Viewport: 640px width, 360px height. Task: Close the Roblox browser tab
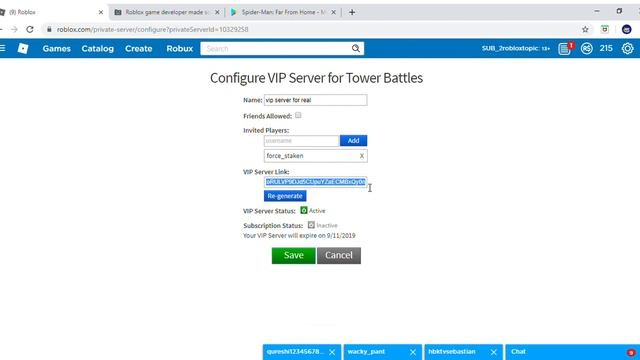tap(101, 12)
